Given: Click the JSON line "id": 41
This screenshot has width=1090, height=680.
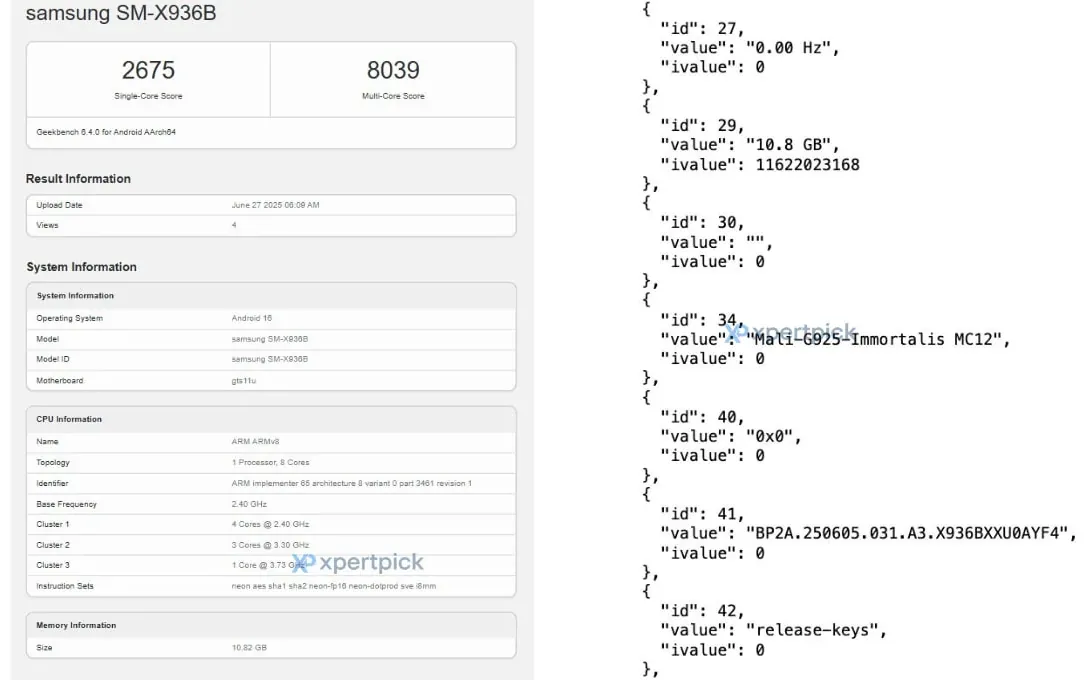Looking at the screenshot, I should pyautogui.click(x=702, y=514).
